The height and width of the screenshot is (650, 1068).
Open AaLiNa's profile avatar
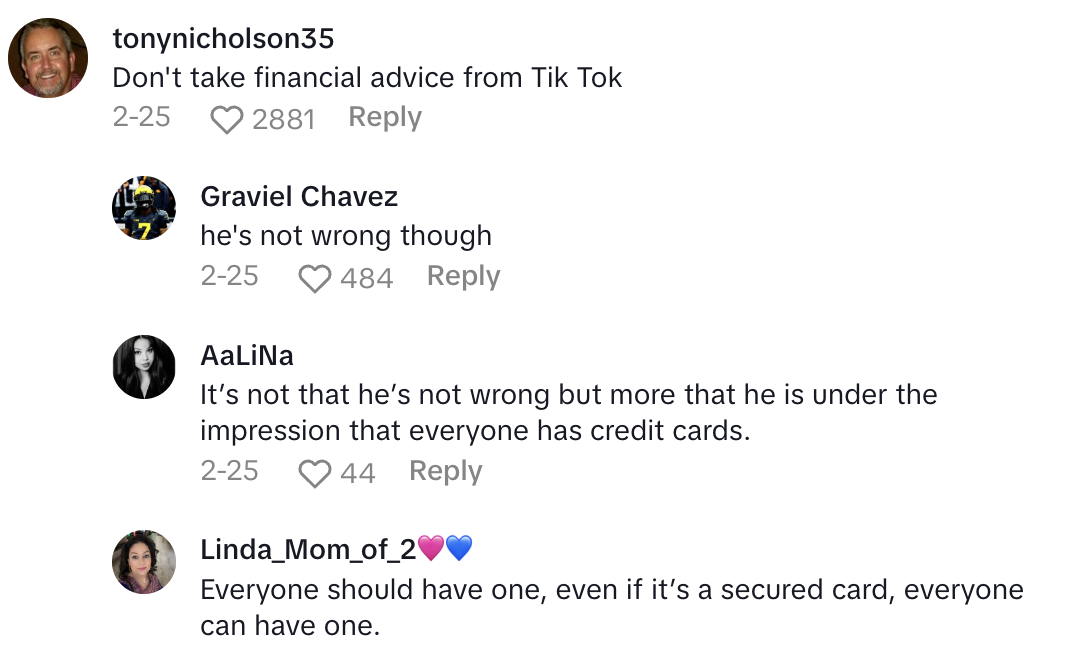(x=144, y=367)
